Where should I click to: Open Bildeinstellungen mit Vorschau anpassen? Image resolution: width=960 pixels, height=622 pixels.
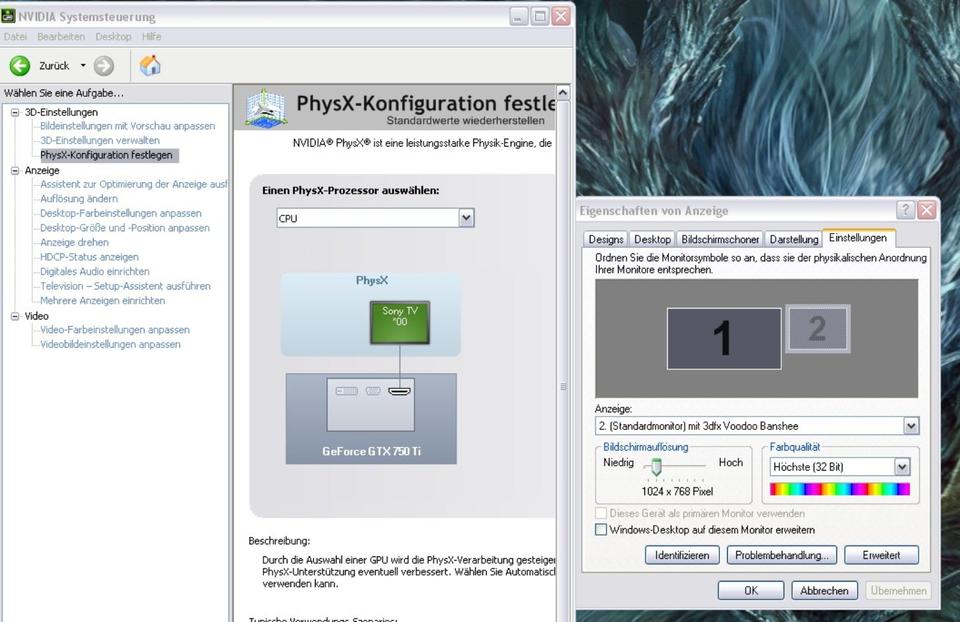tap(127, 126)
